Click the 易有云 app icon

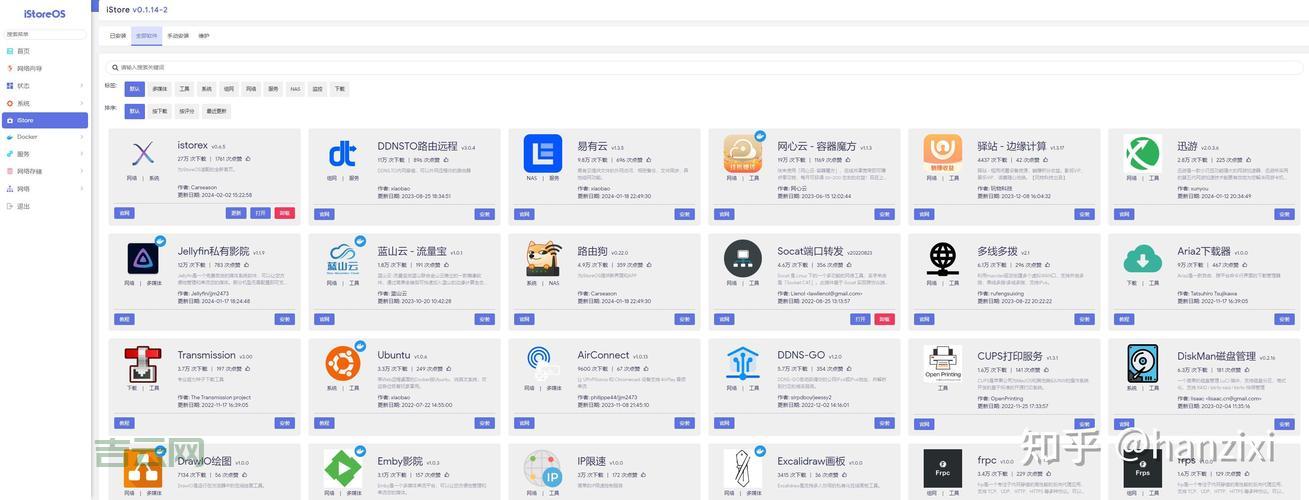(543, 154)
